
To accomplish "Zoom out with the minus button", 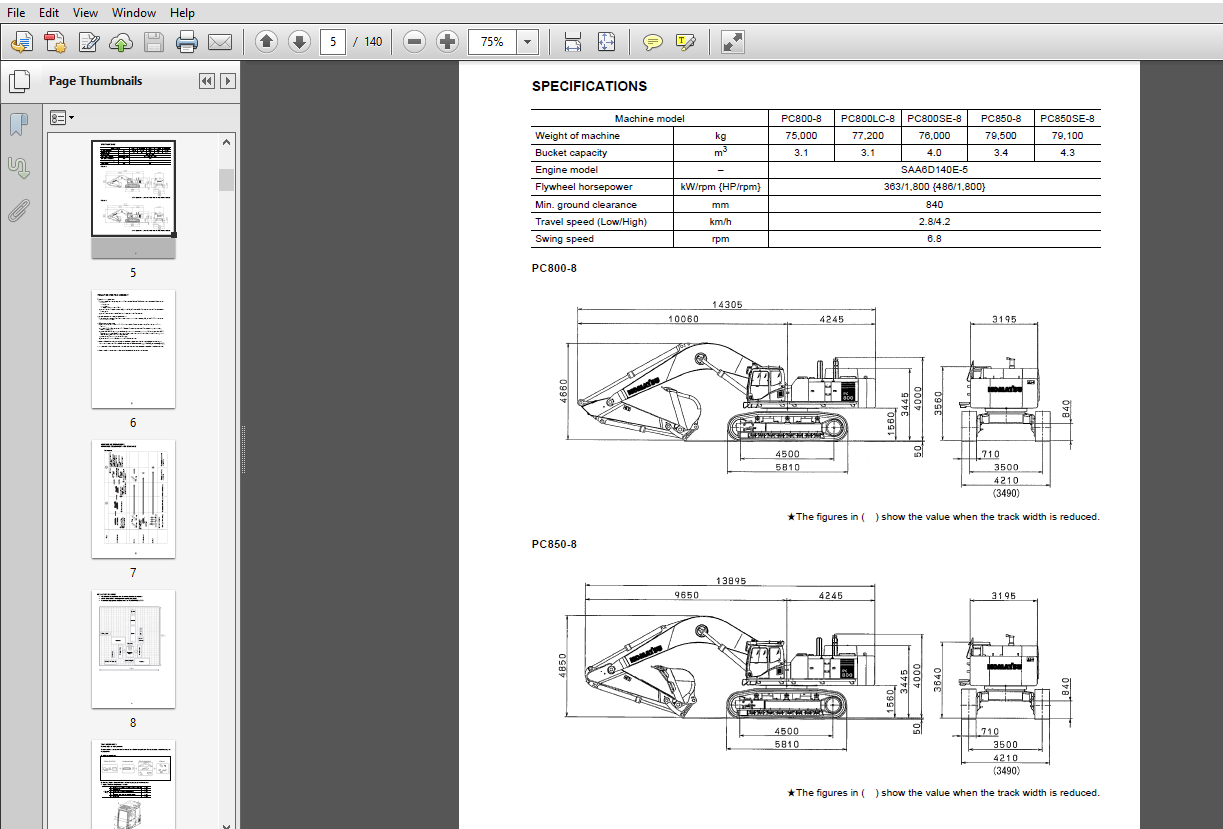I will (x=415, y=42).
